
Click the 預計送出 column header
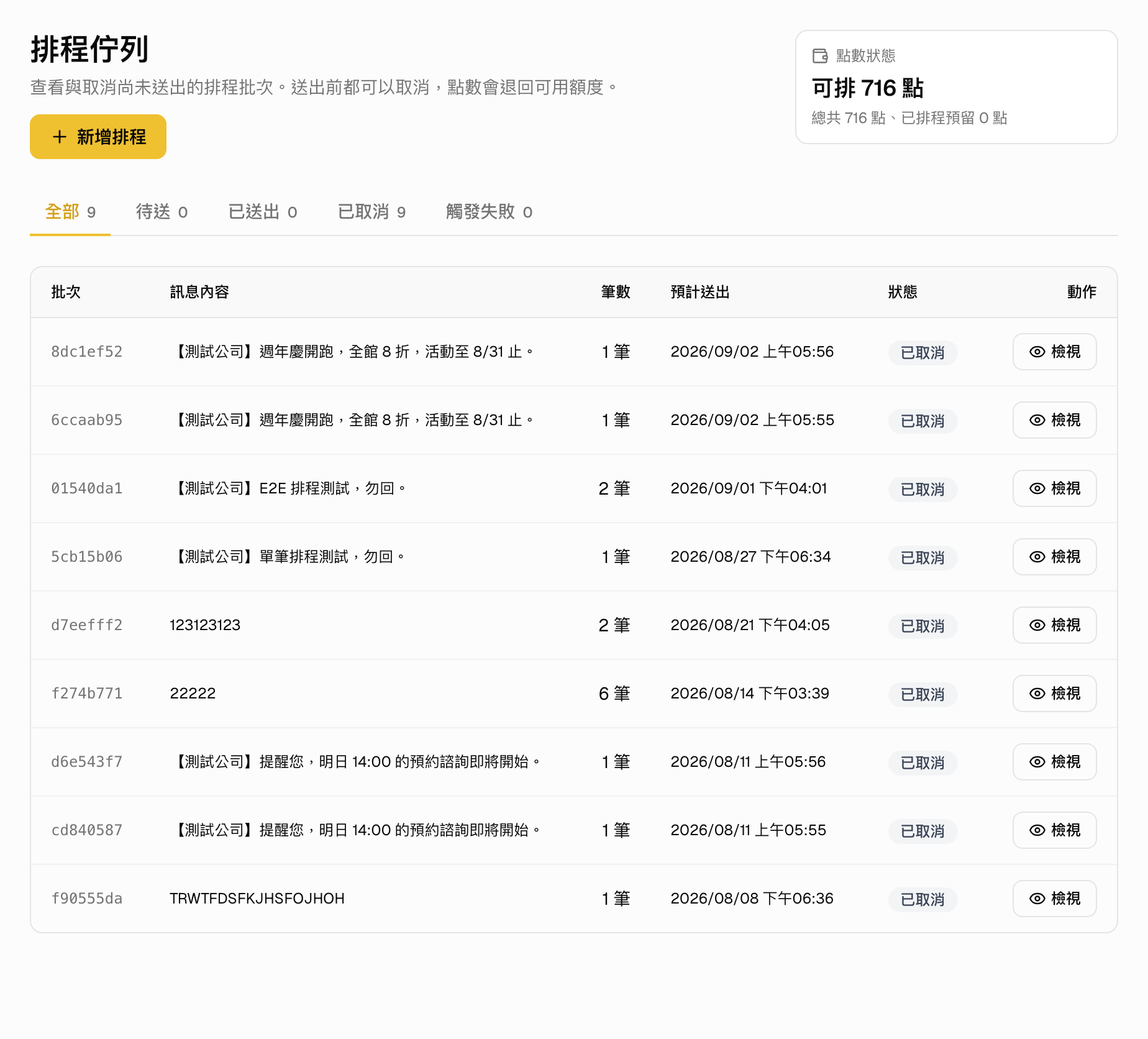click(700, 292)
